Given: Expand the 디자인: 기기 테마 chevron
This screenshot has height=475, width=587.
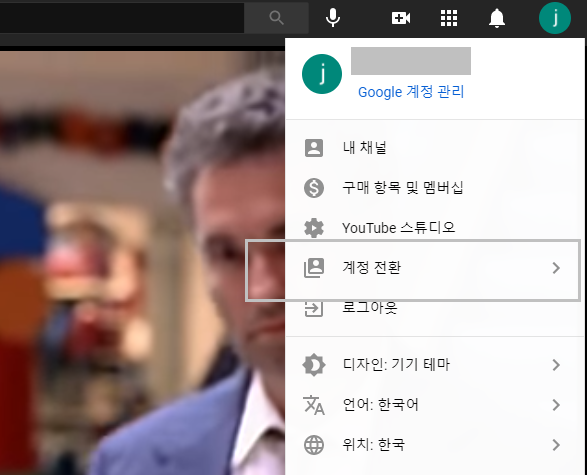Looking at the screenshot, I should [x=556, y=365].
